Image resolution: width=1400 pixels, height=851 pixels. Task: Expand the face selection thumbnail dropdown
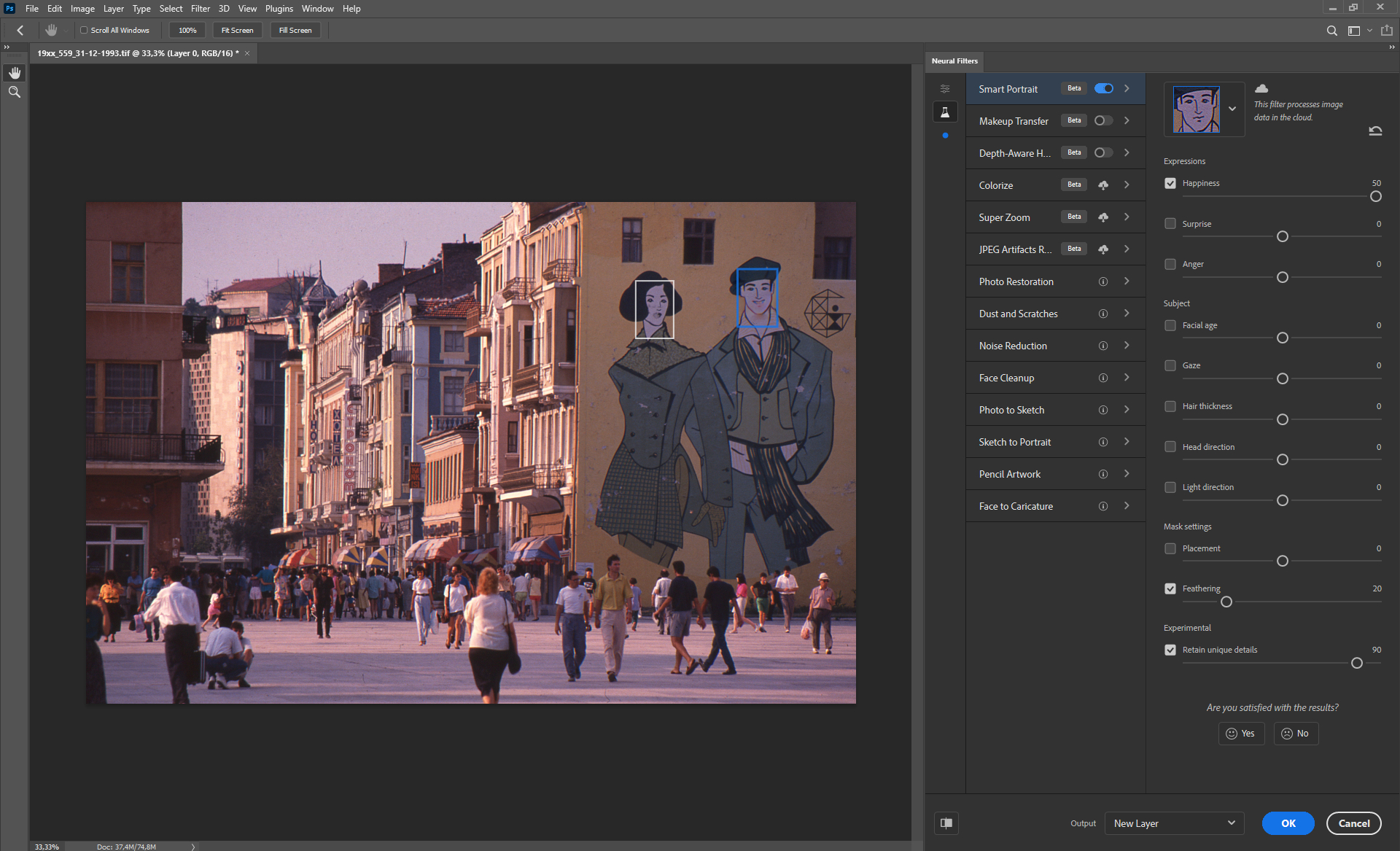1232,109
